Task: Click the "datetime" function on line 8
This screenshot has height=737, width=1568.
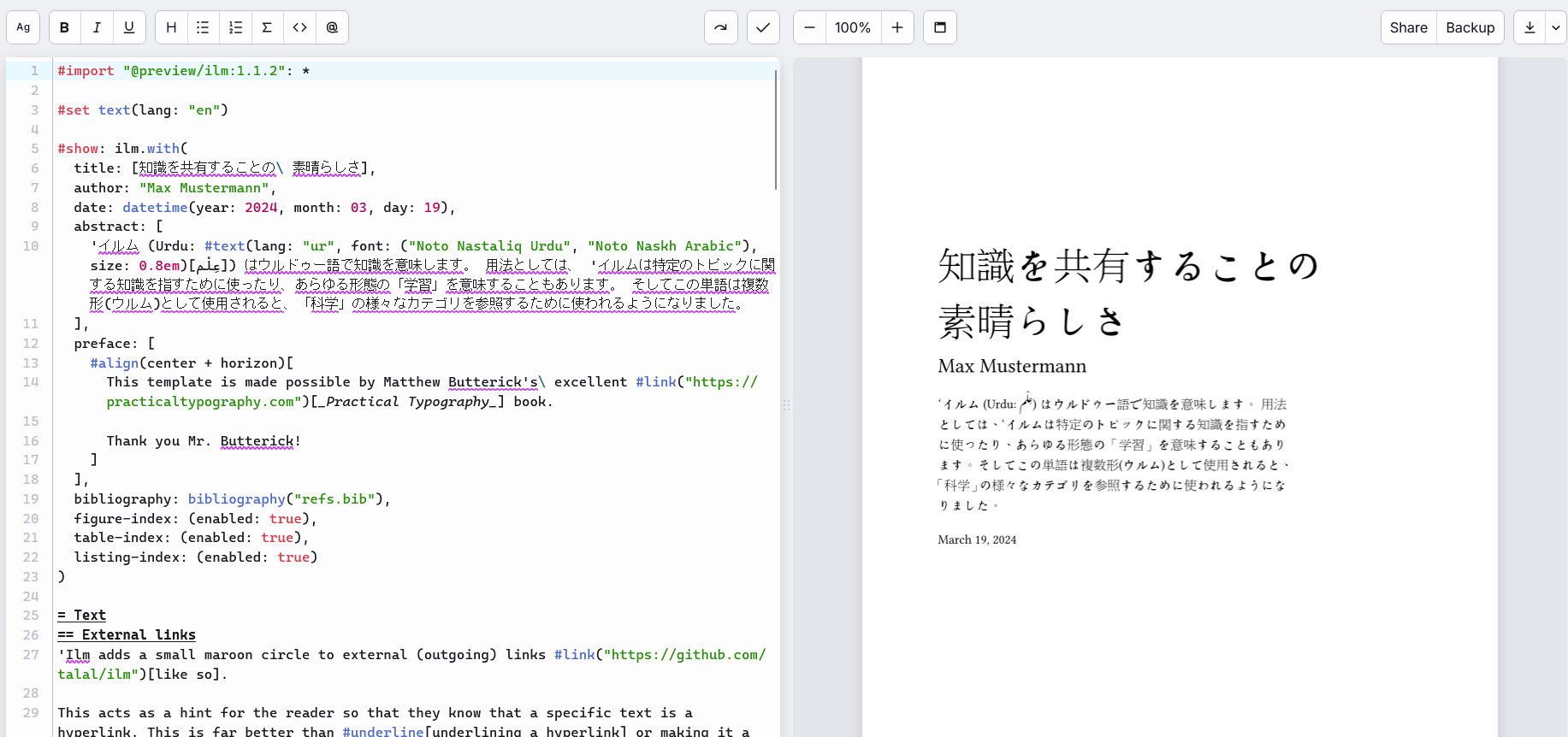Action: coord(155,208)
